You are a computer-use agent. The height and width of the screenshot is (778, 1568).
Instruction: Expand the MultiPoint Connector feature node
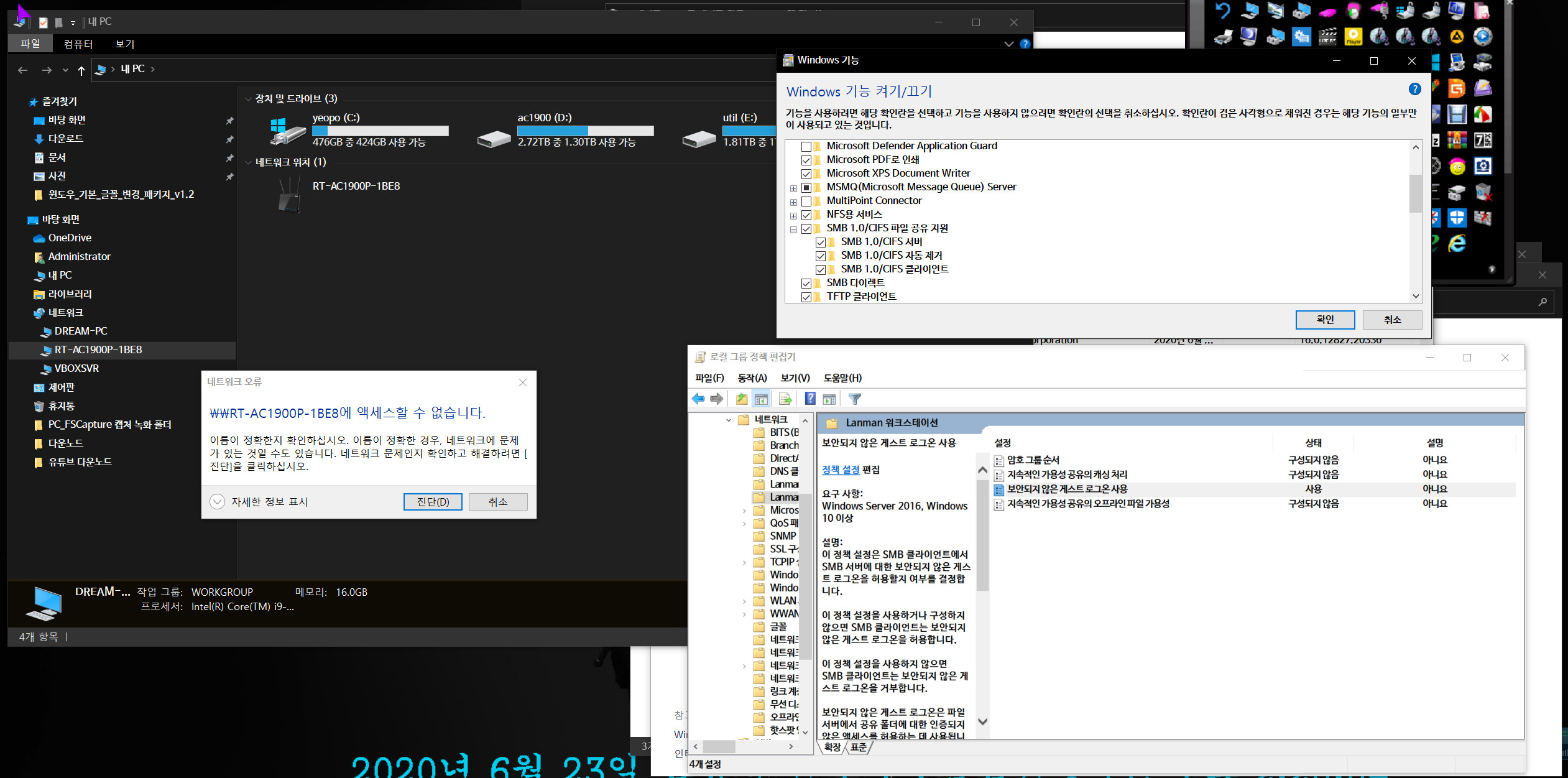tap(793, 202)
